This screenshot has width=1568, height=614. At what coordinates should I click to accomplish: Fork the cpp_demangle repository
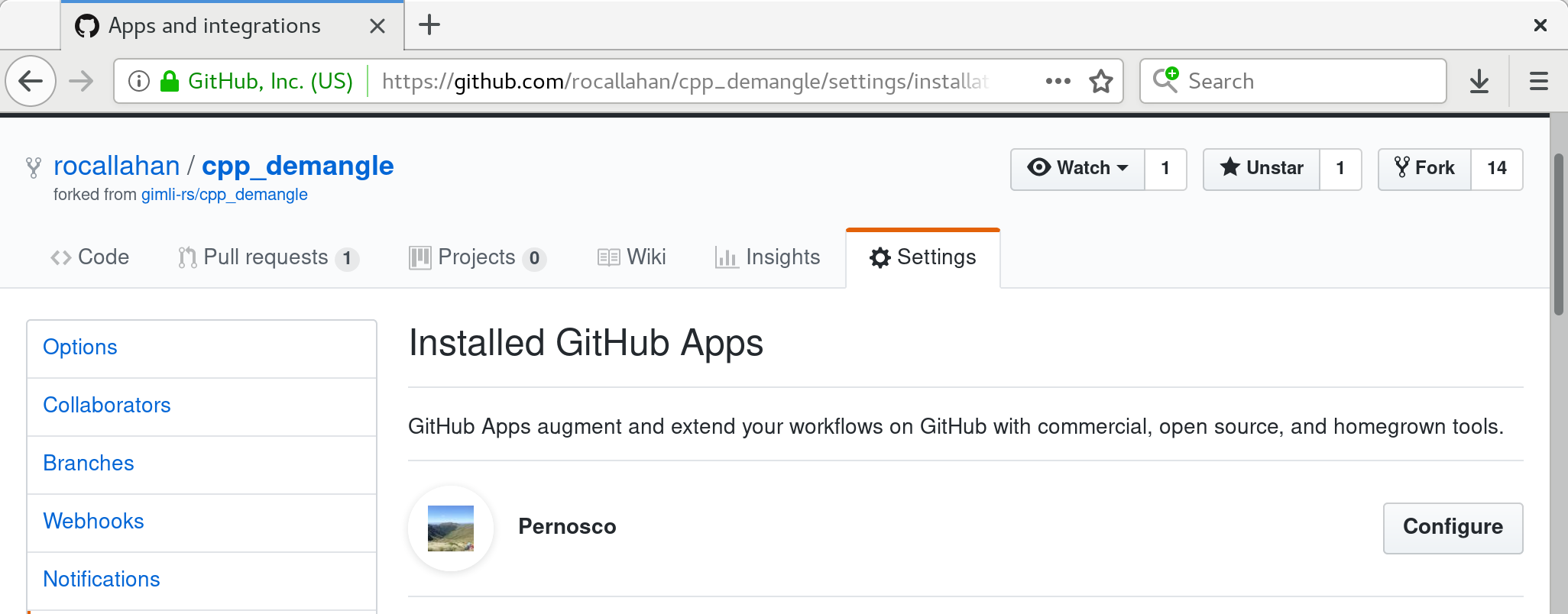1424,169
